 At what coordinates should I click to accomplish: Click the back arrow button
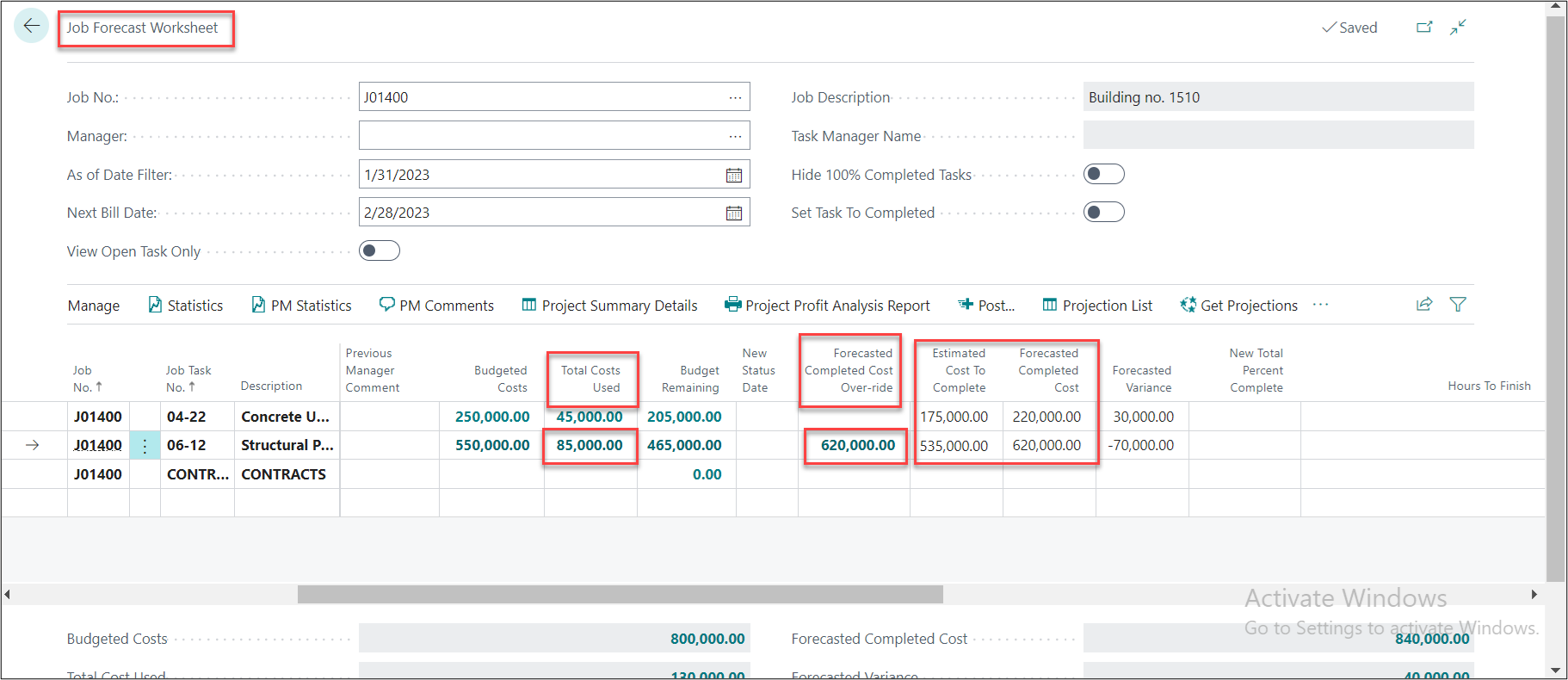[x=32, y=26]
